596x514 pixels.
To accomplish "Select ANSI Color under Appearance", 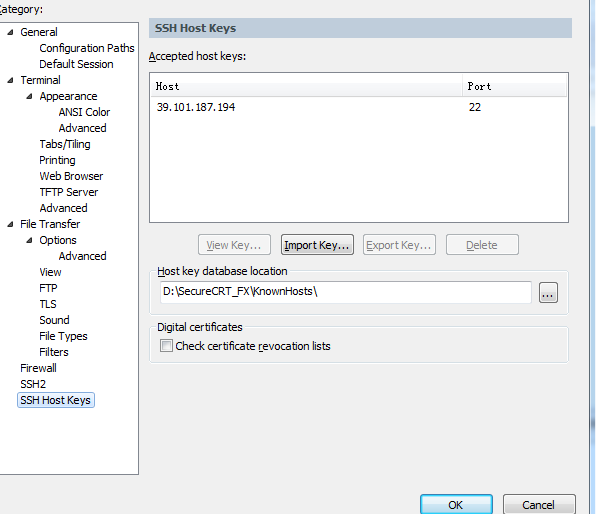I will click(x=84, y=112).
